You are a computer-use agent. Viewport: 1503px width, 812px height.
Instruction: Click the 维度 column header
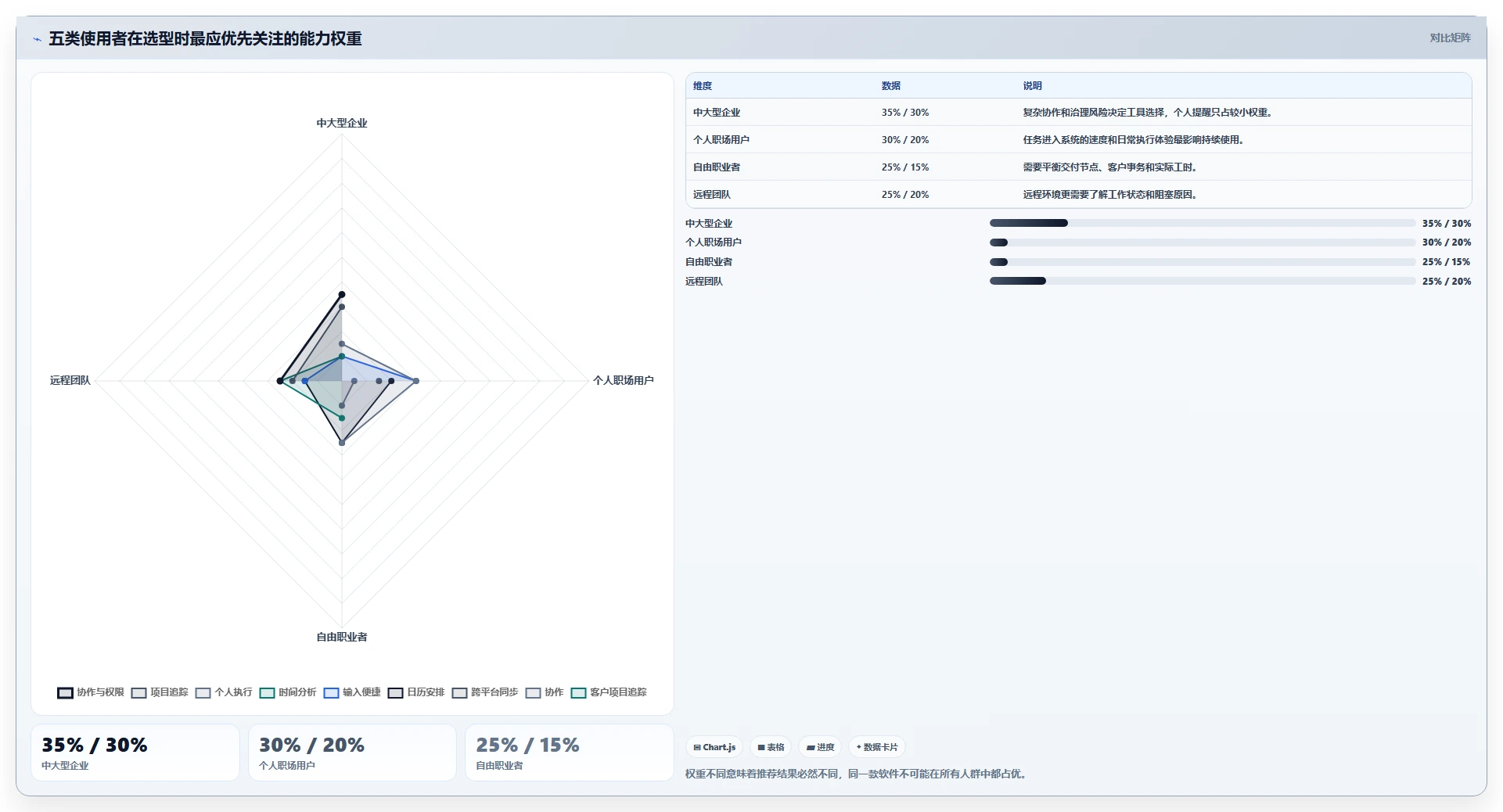click(x=703, y=86)
